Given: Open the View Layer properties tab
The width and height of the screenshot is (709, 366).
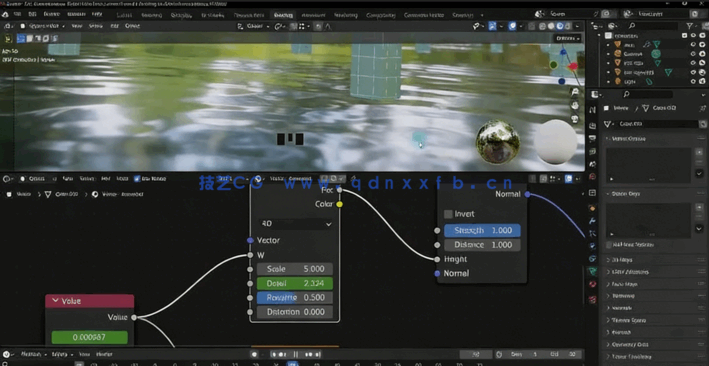Looking at the screenshot, I should click(x=593, y=151).
